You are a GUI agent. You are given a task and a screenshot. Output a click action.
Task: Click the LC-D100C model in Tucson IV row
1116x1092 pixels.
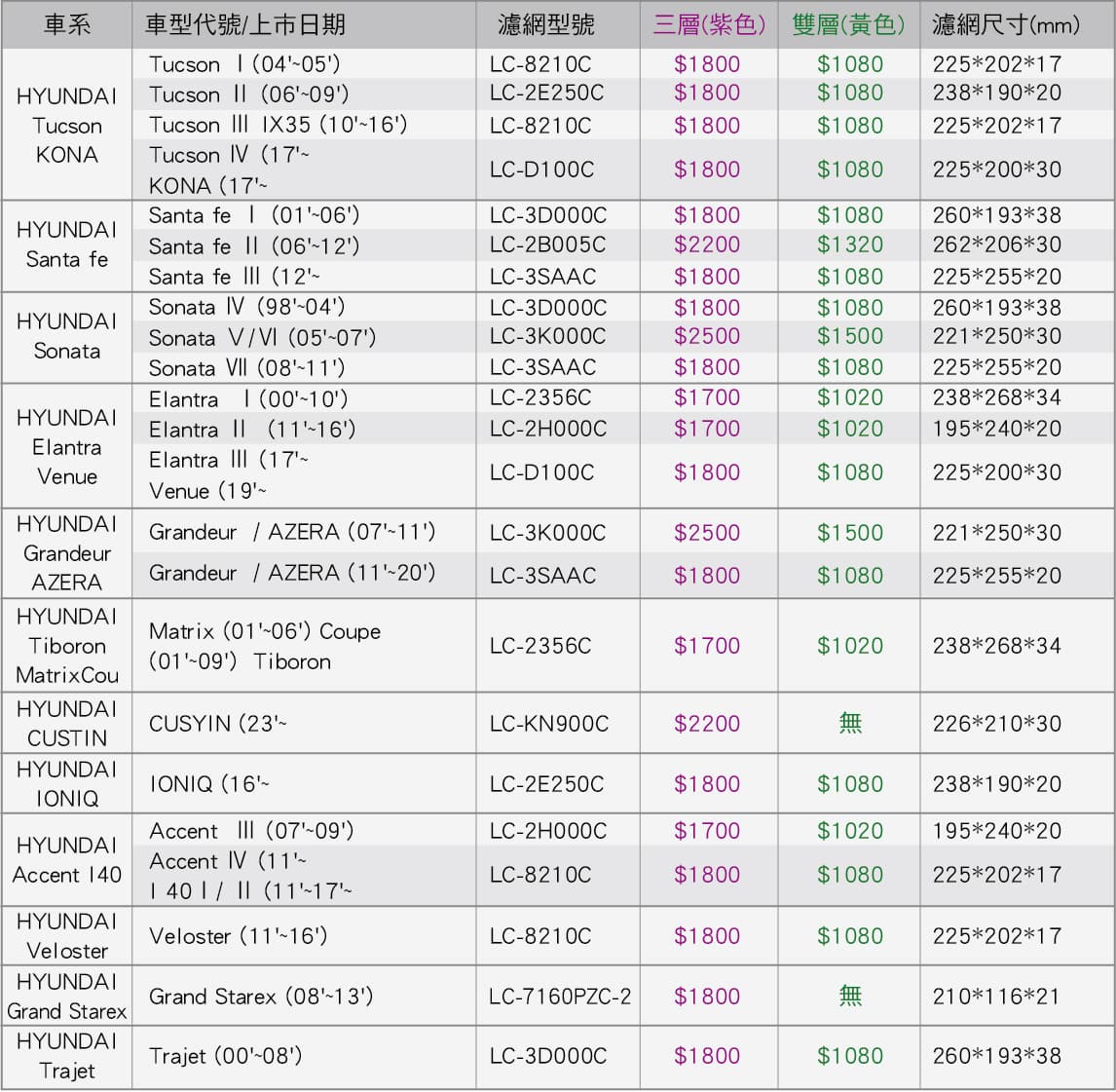541,169
